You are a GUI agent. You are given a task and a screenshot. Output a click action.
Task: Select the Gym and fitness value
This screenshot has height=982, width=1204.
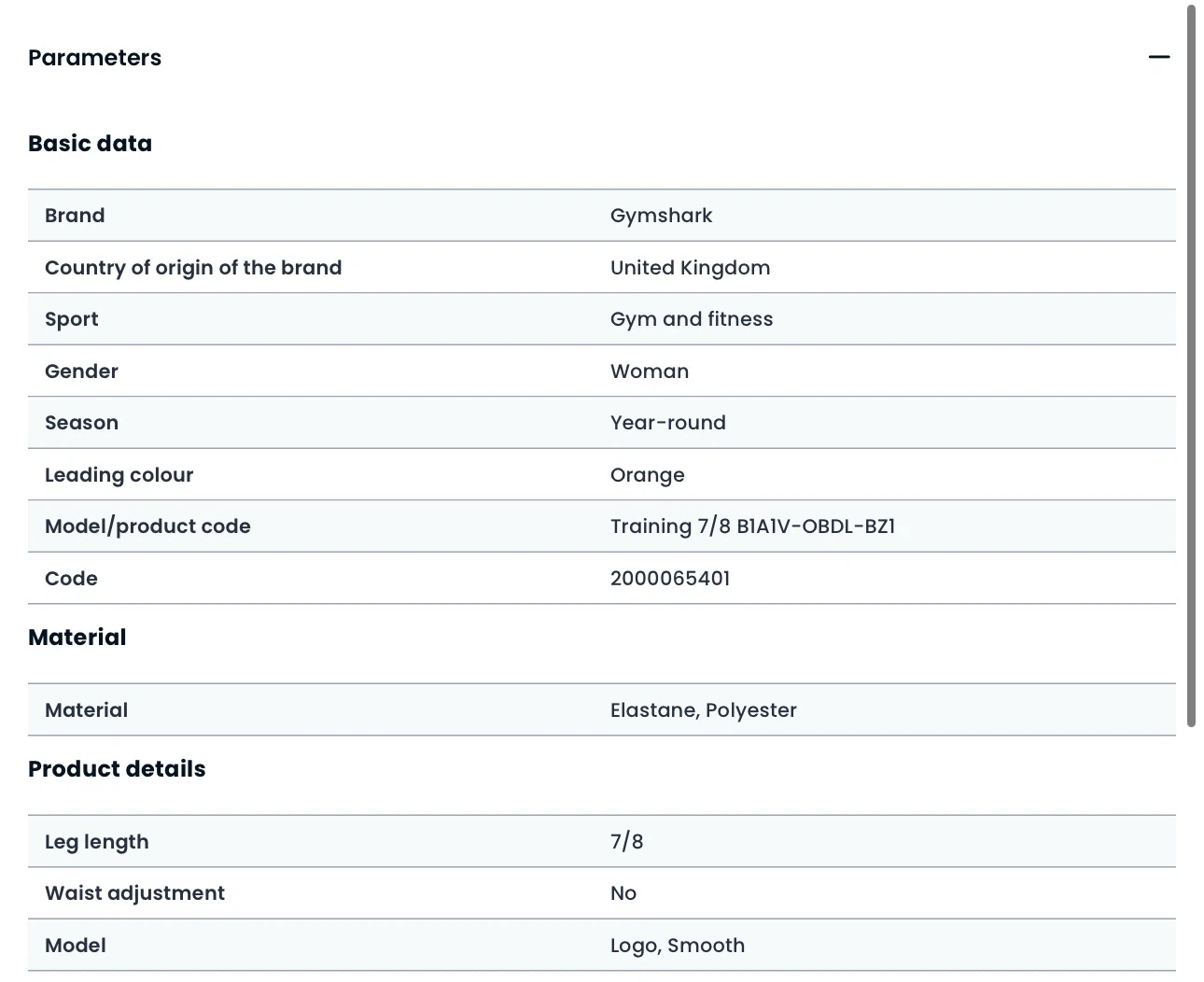[x=692, y=319]
